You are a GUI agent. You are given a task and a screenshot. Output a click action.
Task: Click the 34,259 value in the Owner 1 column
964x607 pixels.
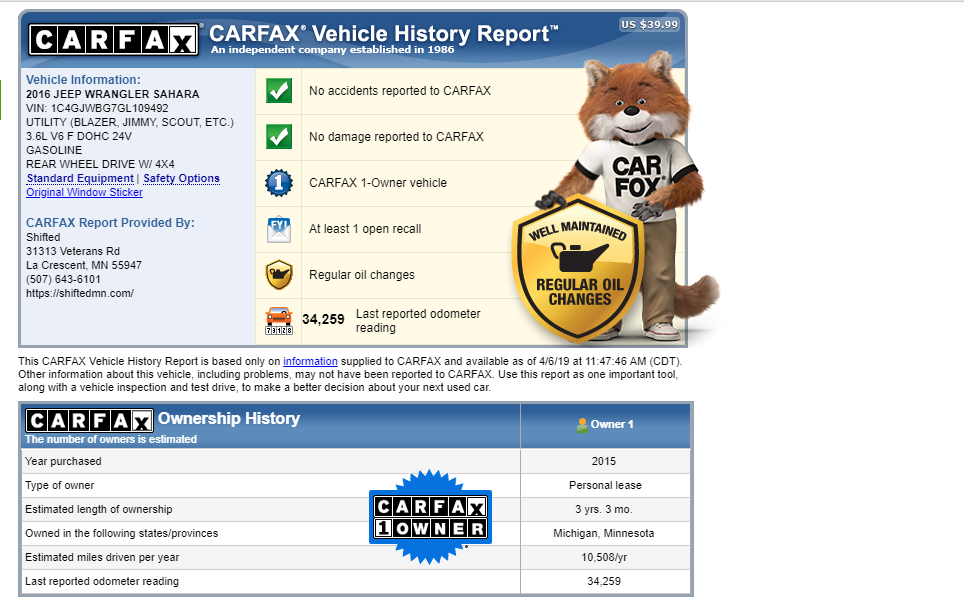coord(604,581)
